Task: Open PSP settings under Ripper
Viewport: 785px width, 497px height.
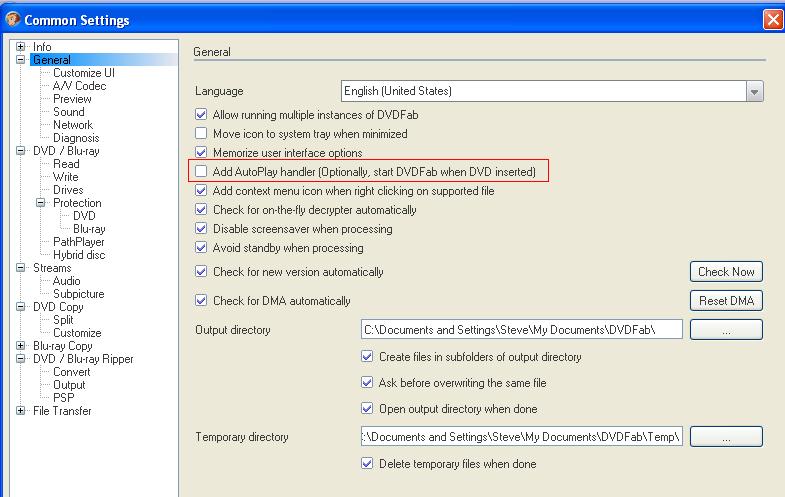Action: pyautogui.click(x=64, y=398)
